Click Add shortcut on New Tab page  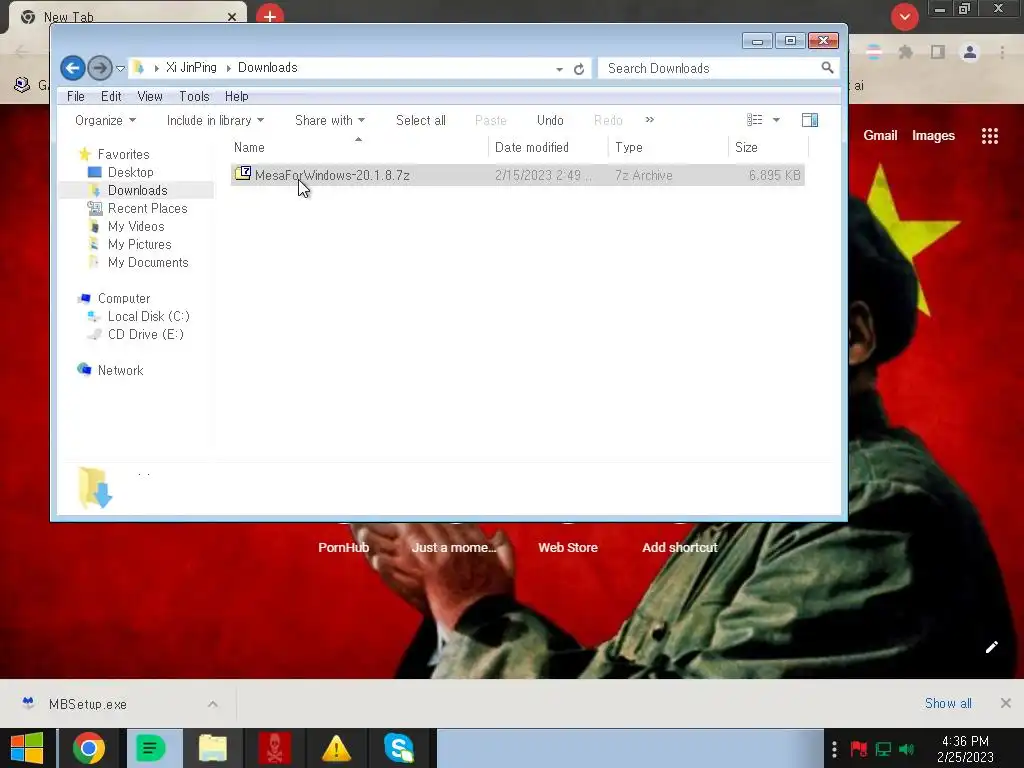pos(679,547)
